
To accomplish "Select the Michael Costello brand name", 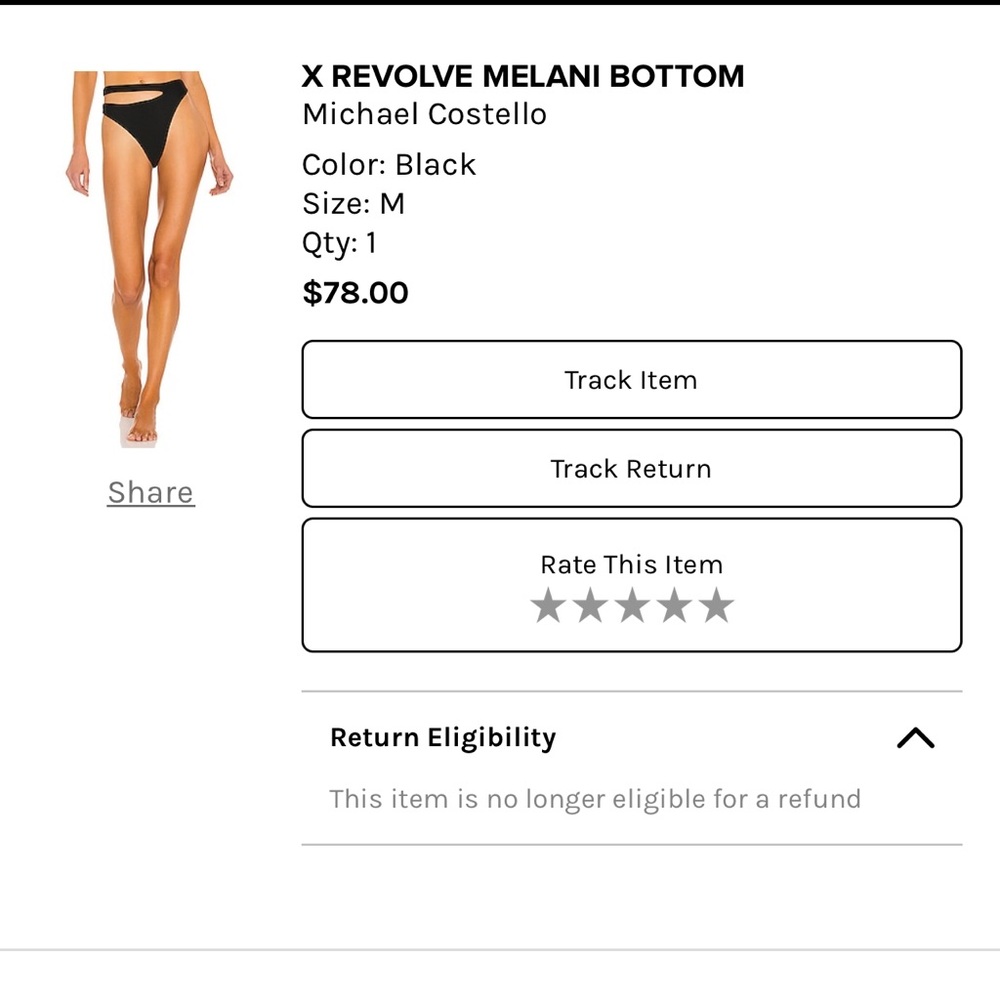I will (x=424, y=114).
